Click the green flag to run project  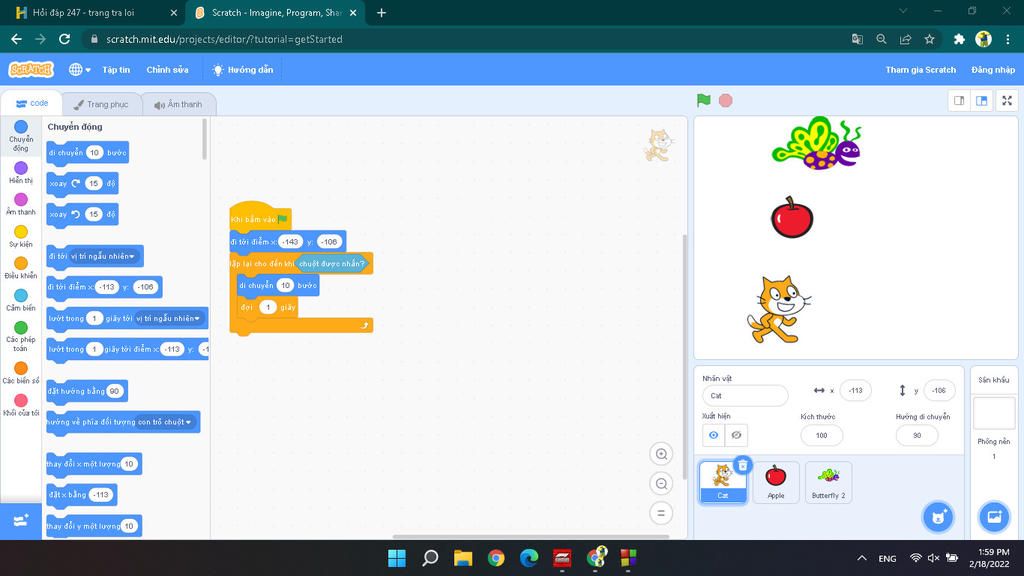coord(703,101)
